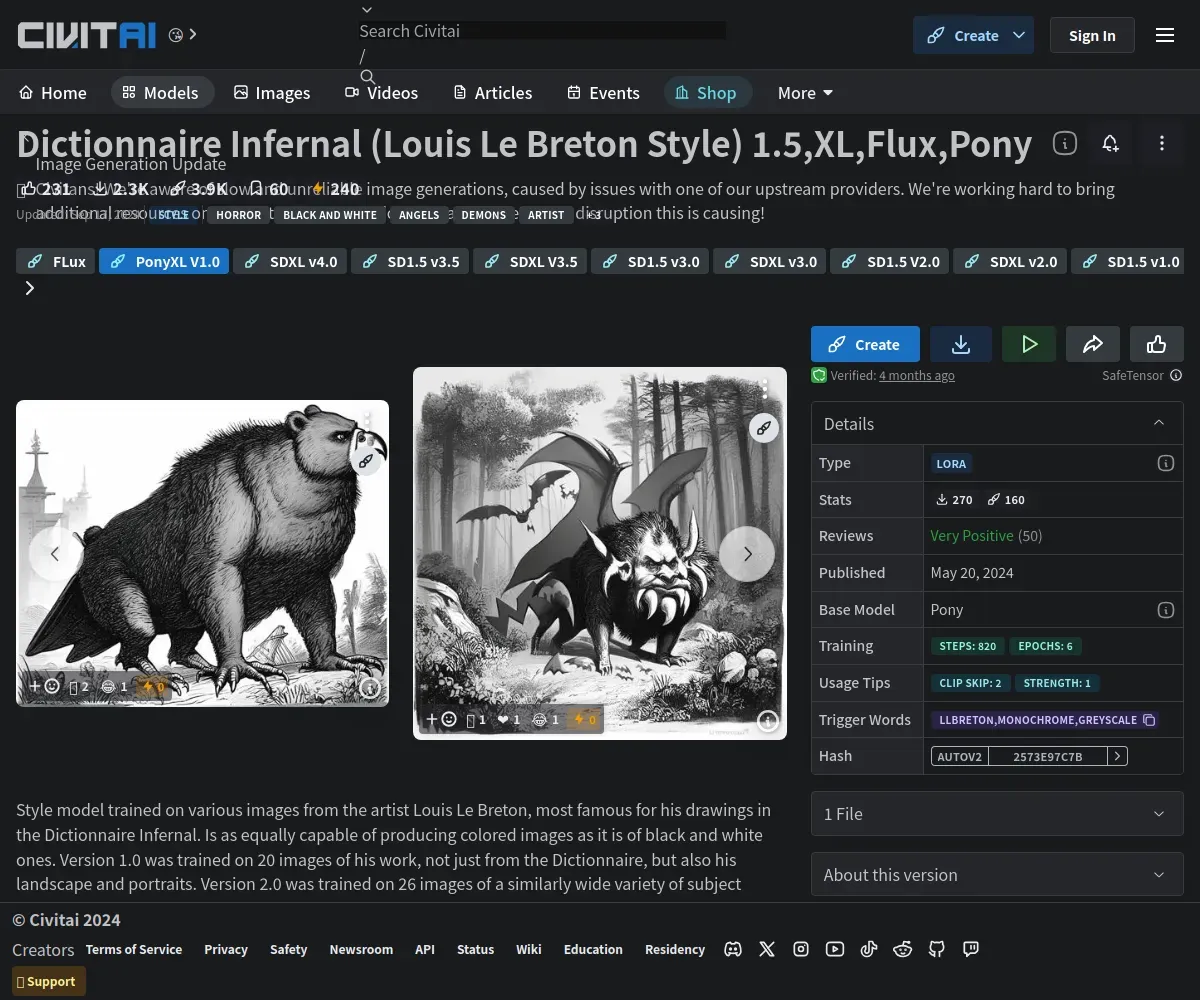The image size is (1200, 1000).
Task: Open the GitHub footer icon
Action: [x=937, y=949]
